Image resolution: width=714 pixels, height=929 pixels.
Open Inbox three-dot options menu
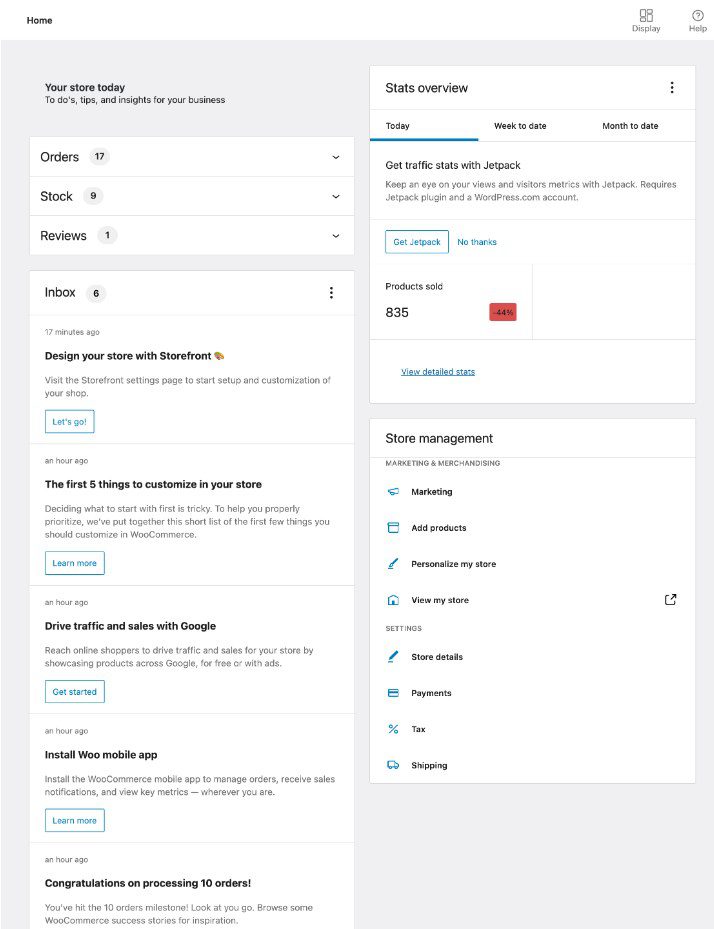(x=331, y=293)
